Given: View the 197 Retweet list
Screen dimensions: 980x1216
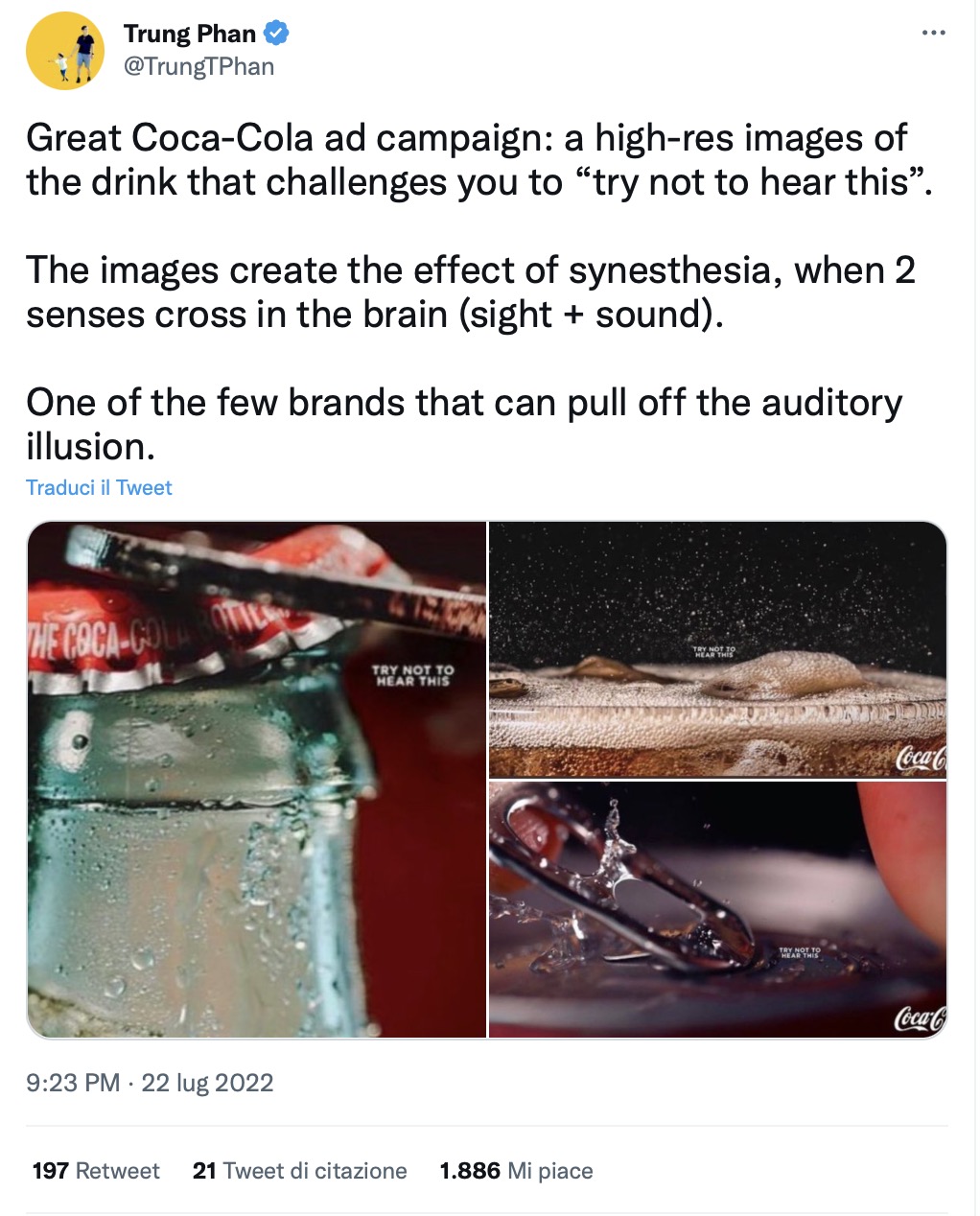Looking at the screenshot, I should [96, 1171].
